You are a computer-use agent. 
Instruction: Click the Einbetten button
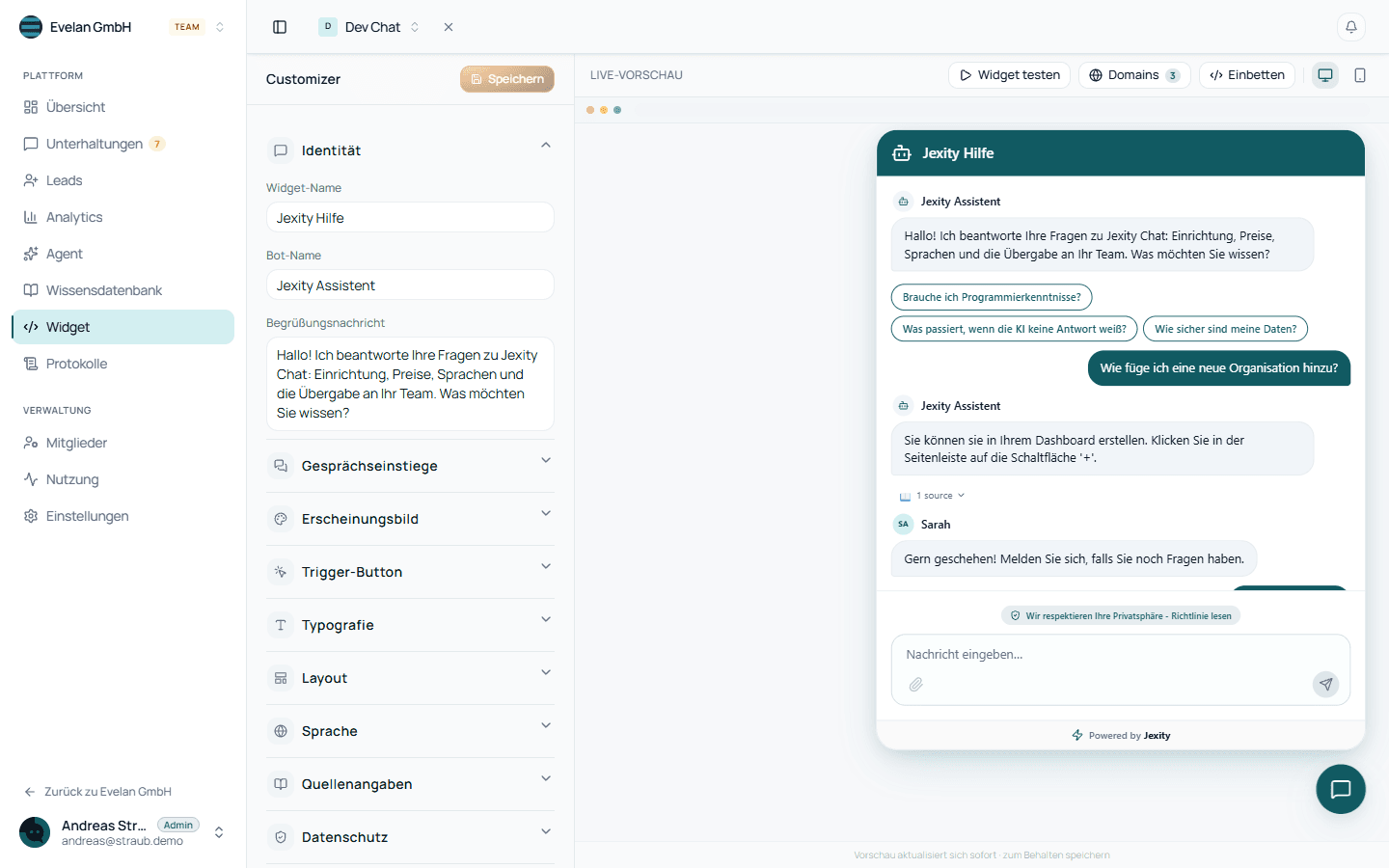click(x=1247, y=75)
